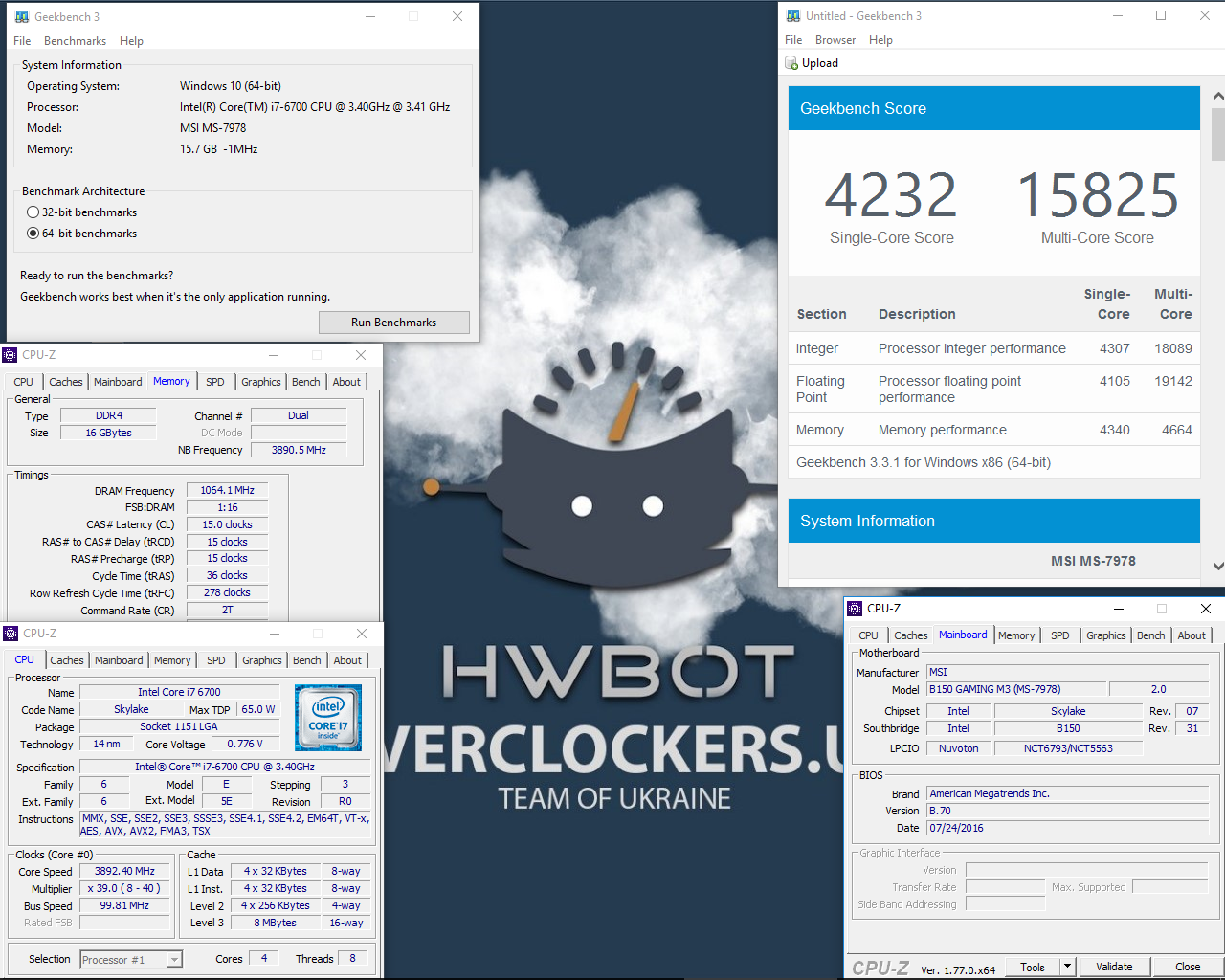The width and height of the screenshot is (1225, 980).
Task: Switch to SPD tab in CPU-Z Memory window
Action: [x=215, y=382]
